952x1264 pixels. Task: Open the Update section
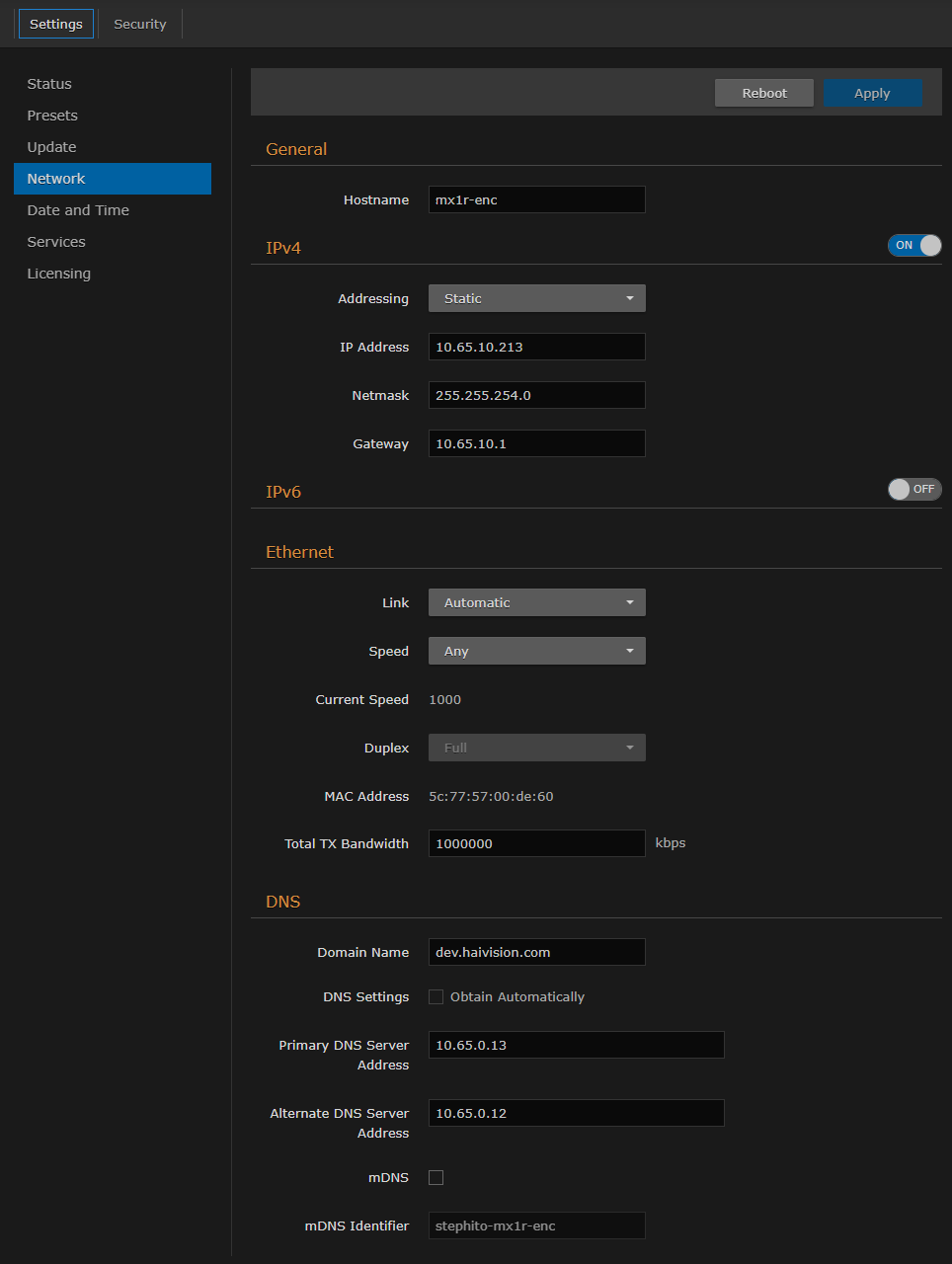point(51,147)
